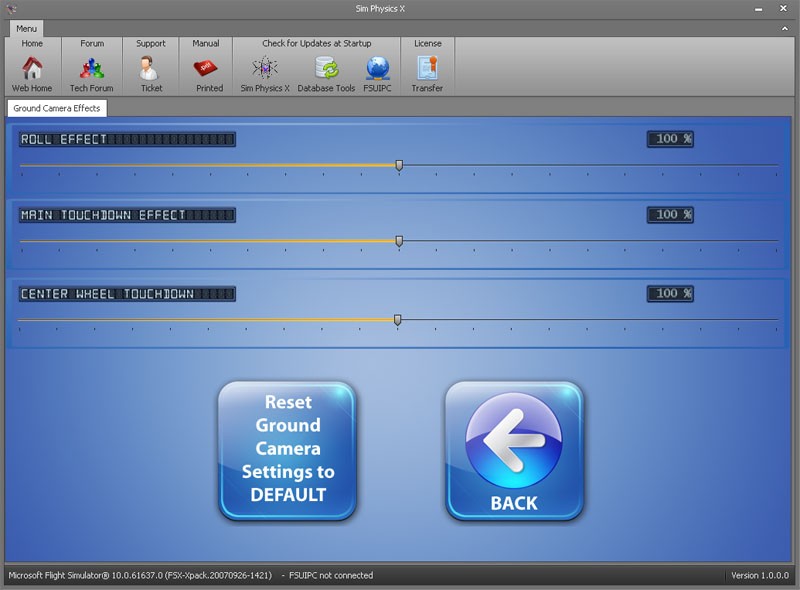Screen dimensions: 800x590
Task: Select the Ground Camera Effects tab
Action: point(56,108)
